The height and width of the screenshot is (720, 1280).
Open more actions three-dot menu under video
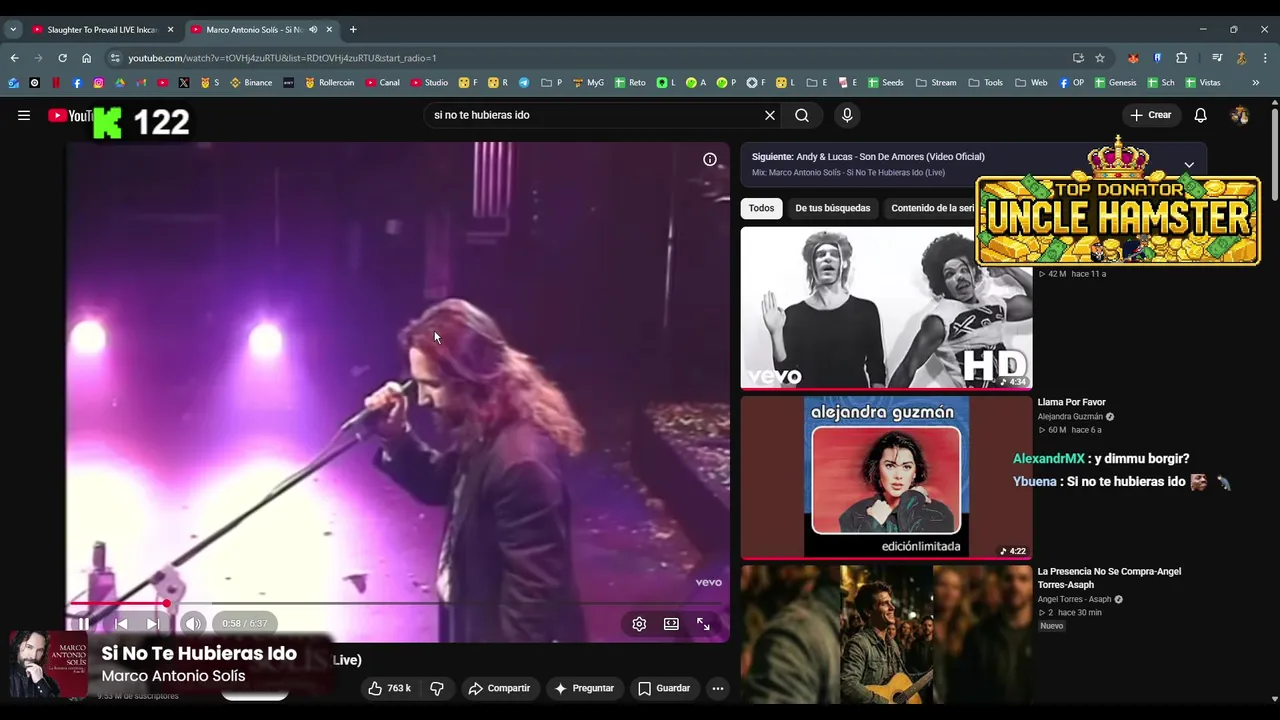(x=717, y=688)
